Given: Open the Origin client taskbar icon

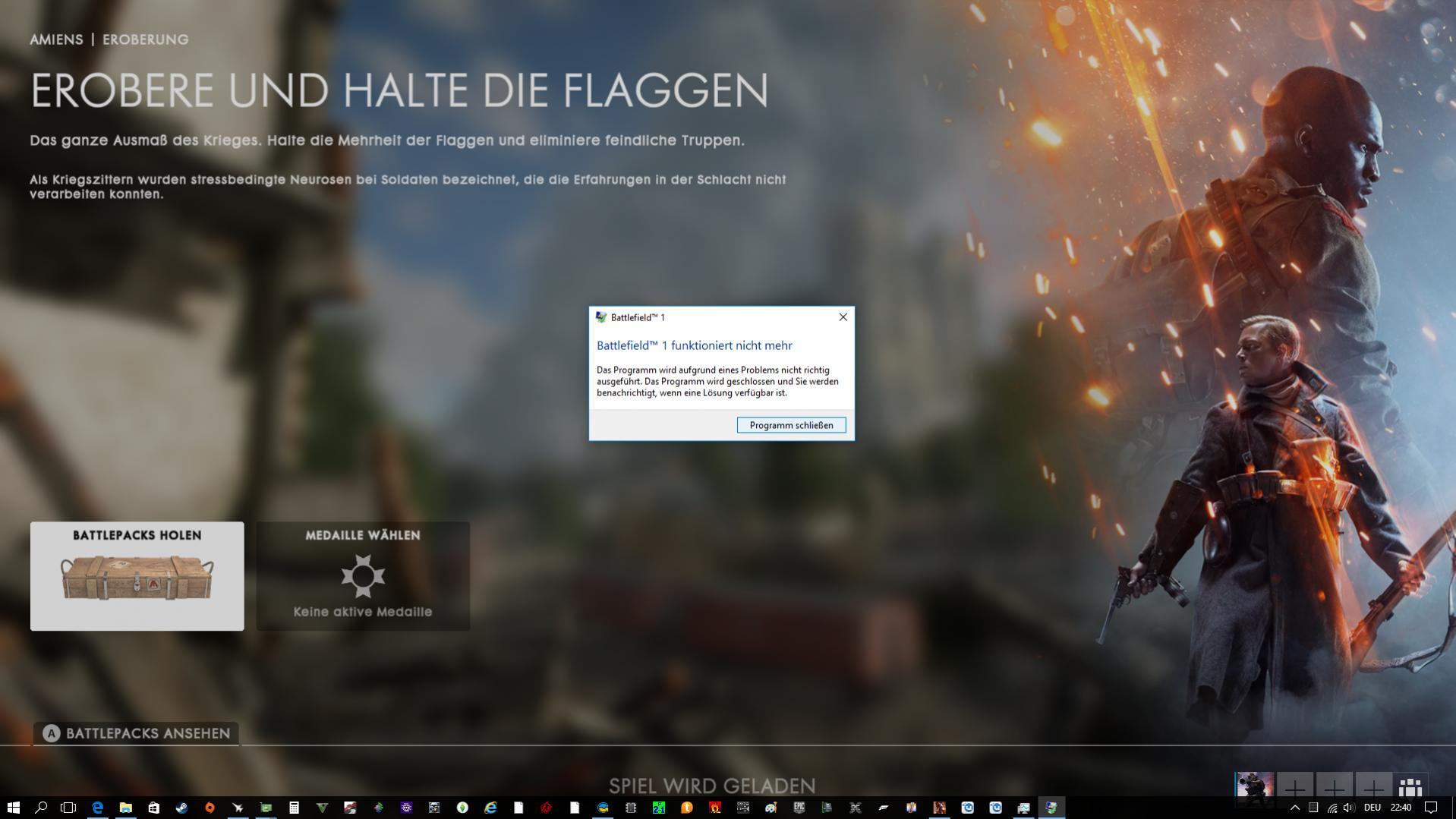Looking at the screenshot, I should pos(210,808).
